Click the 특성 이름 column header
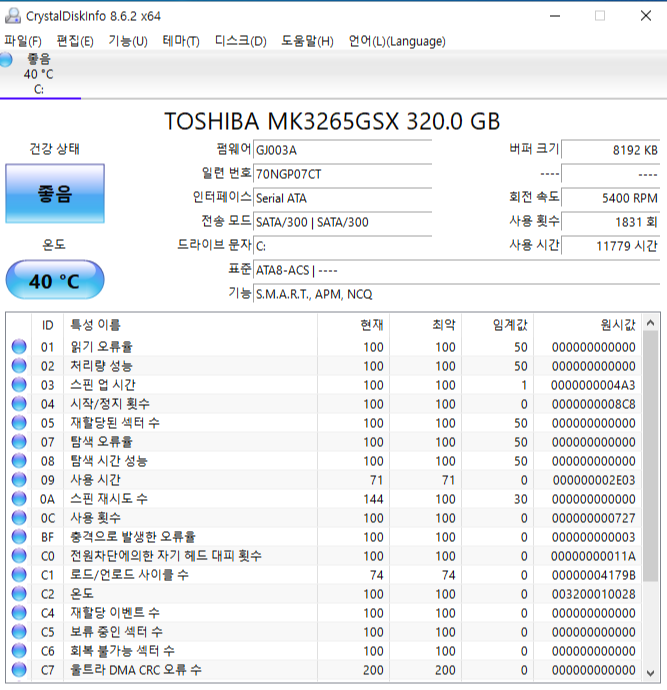The width and height of the screenshot is (667, 690). (190, 325)
